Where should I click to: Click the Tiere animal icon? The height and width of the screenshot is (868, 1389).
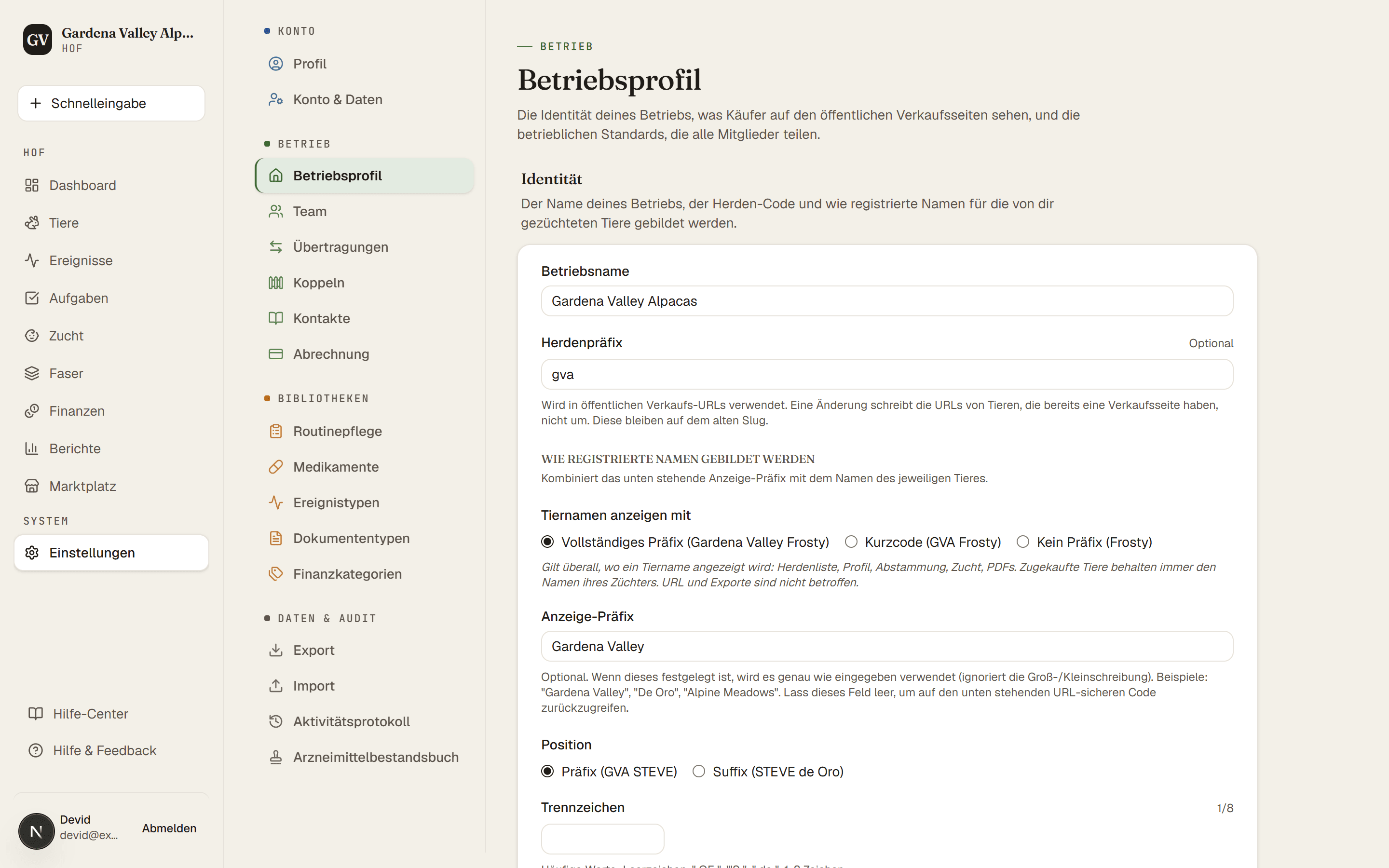31,223
